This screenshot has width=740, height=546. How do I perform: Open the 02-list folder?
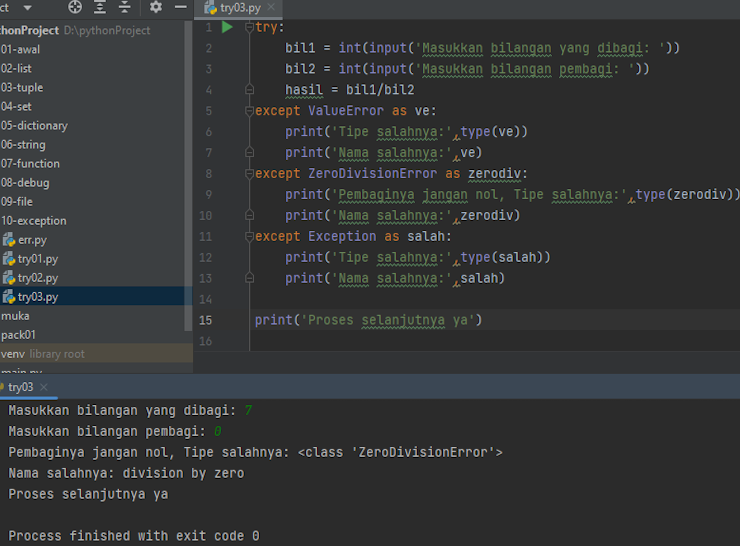pyautogui.click(x=16, y=68)
